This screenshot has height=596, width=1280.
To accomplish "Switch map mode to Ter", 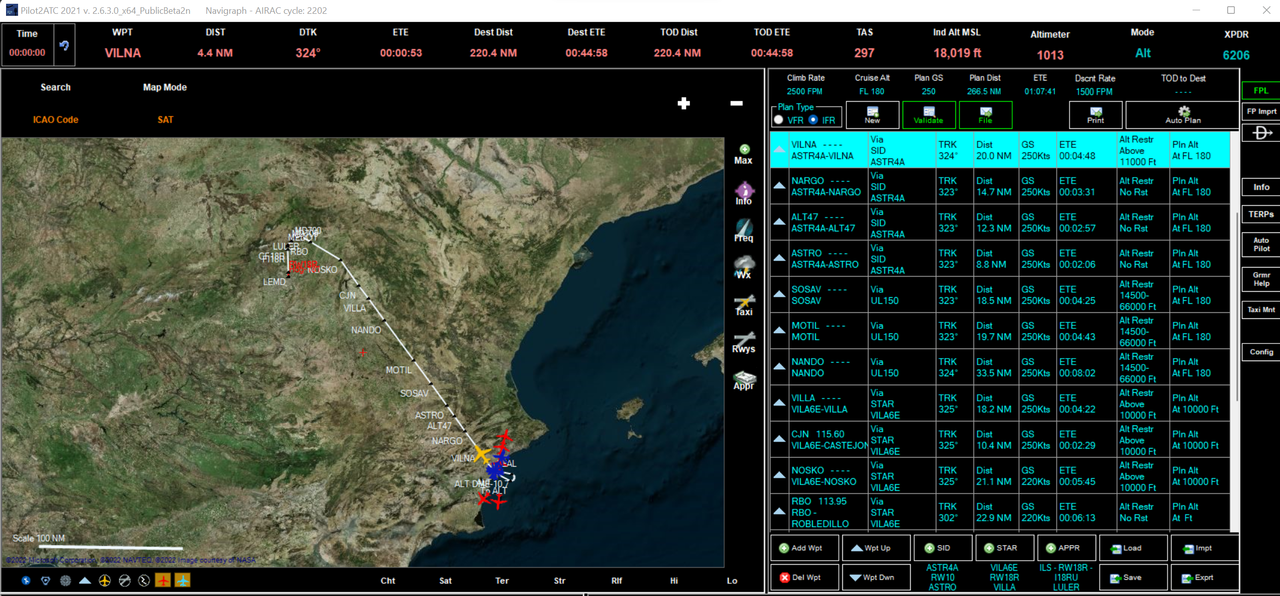I will [502, 580].
